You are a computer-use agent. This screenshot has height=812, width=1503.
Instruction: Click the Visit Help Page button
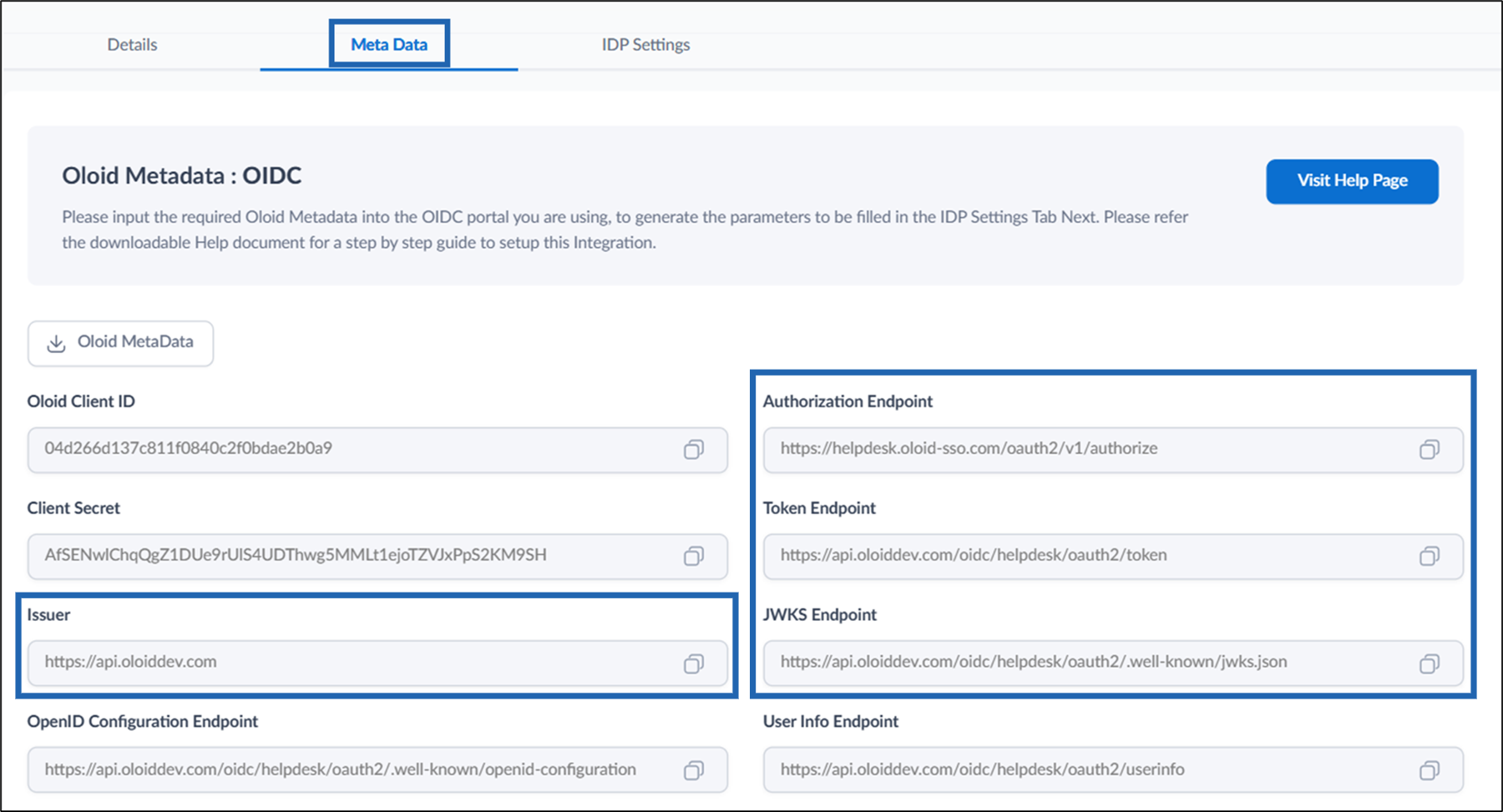[1352, 181]
